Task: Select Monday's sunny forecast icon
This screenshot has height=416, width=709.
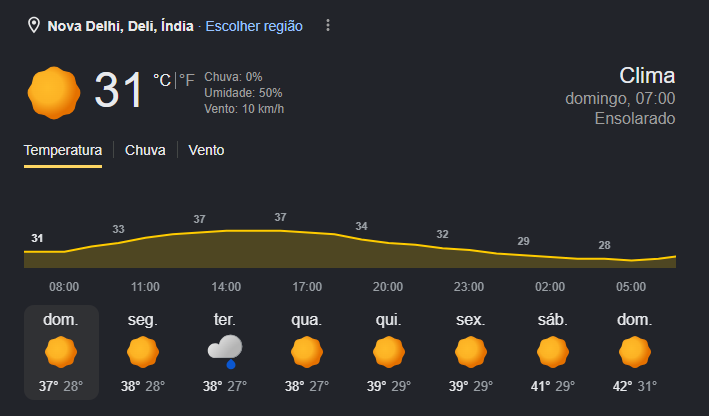Action: (143, 352)
